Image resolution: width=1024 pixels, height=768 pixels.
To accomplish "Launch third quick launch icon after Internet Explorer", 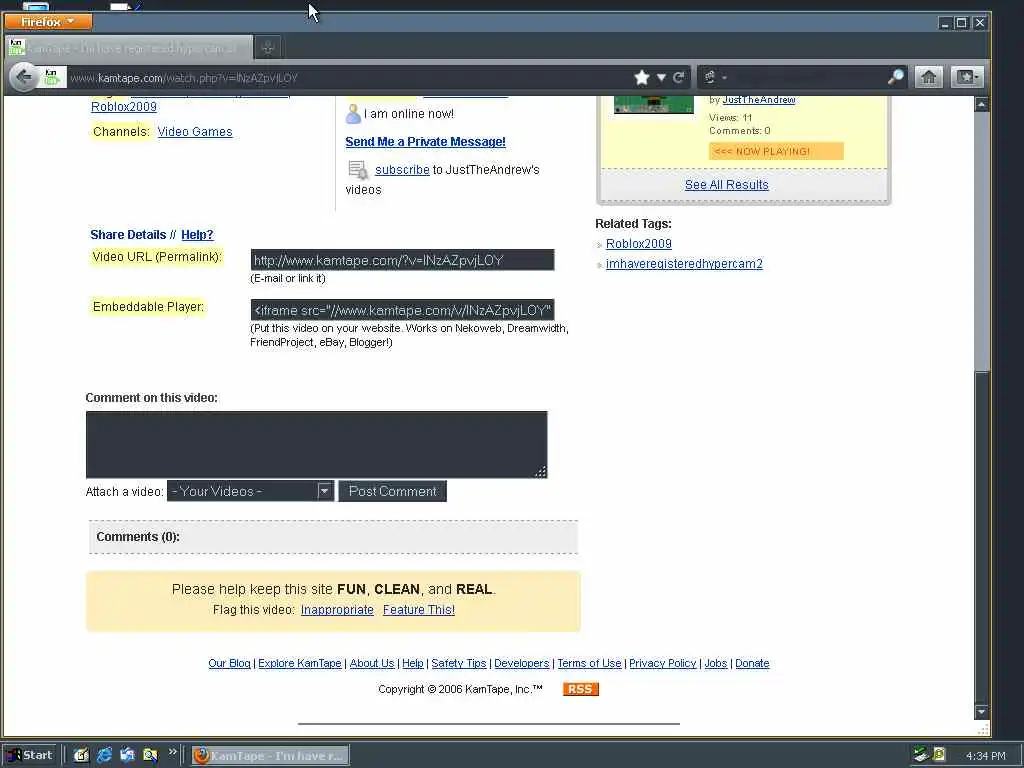I will [127, 756].
